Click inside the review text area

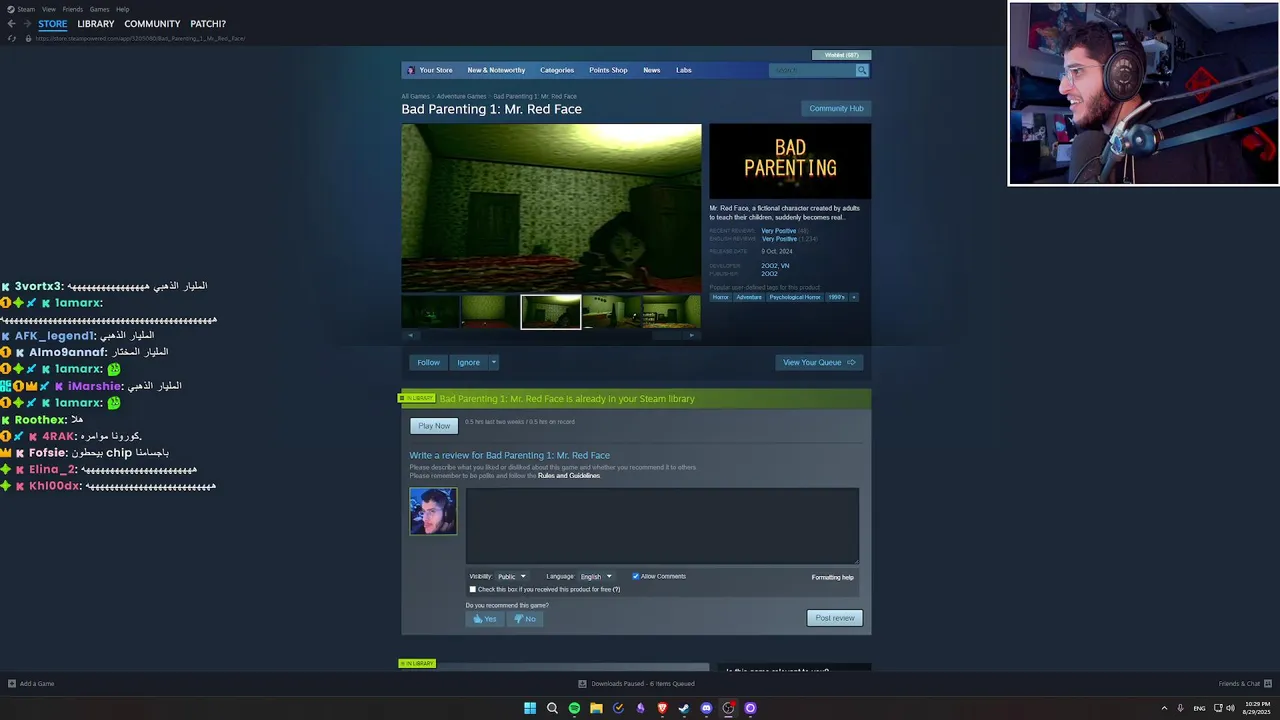(x=662, y=526)
